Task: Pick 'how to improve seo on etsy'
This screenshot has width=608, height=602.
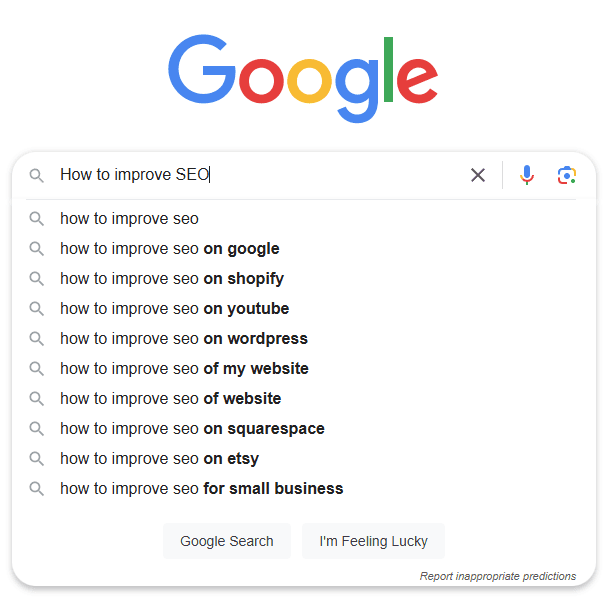Action: click(159, 459)
